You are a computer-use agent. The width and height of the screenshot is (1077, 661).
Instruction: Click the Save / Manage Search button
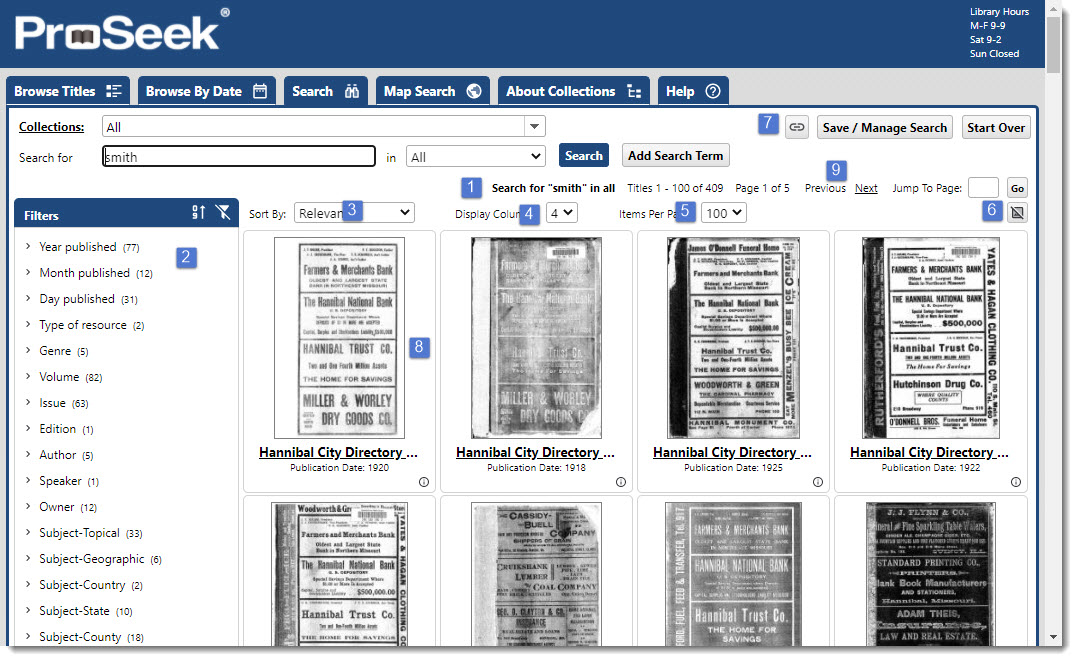(x=885, y=128)
